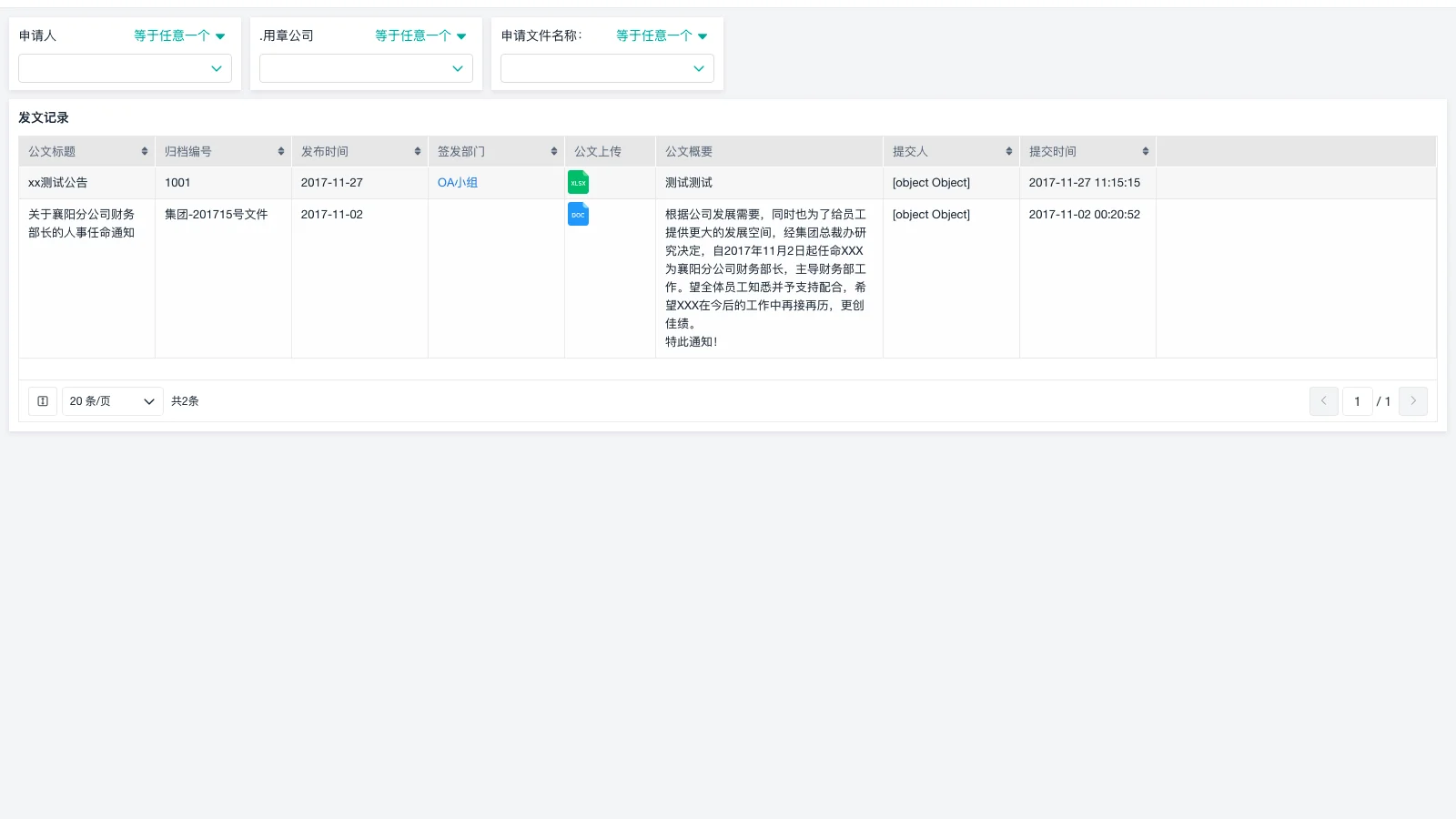Open the 申请人 value selection field
This screenshot has width=1456, height=819.
click(x=125, y=68)
